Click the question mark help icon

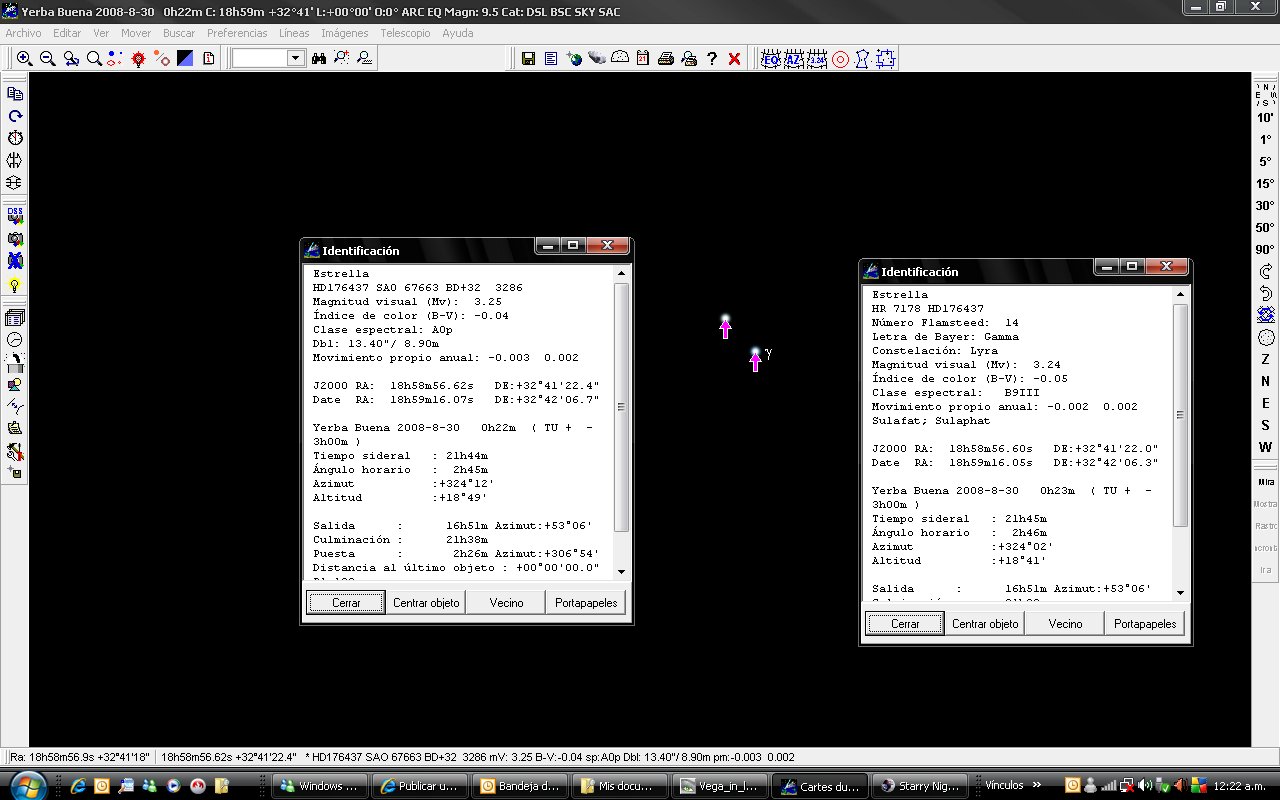(x=711, y=59)
